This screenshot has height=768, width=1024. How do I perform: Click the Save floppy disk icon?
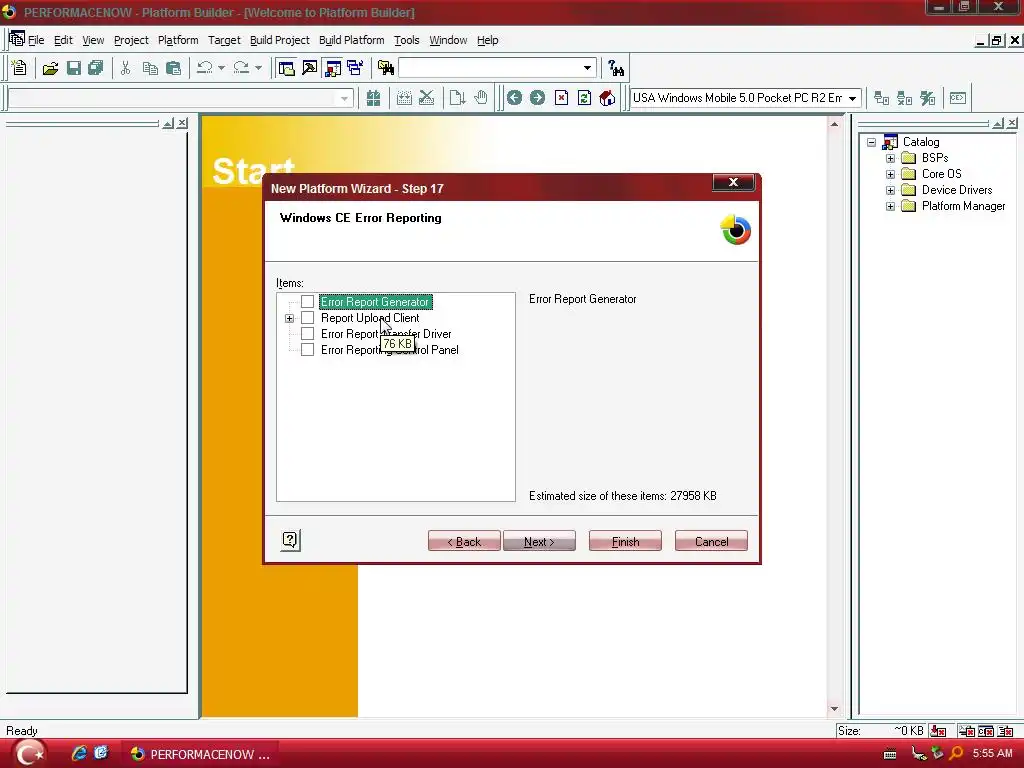pyautogui.click(x=73, y=68)
